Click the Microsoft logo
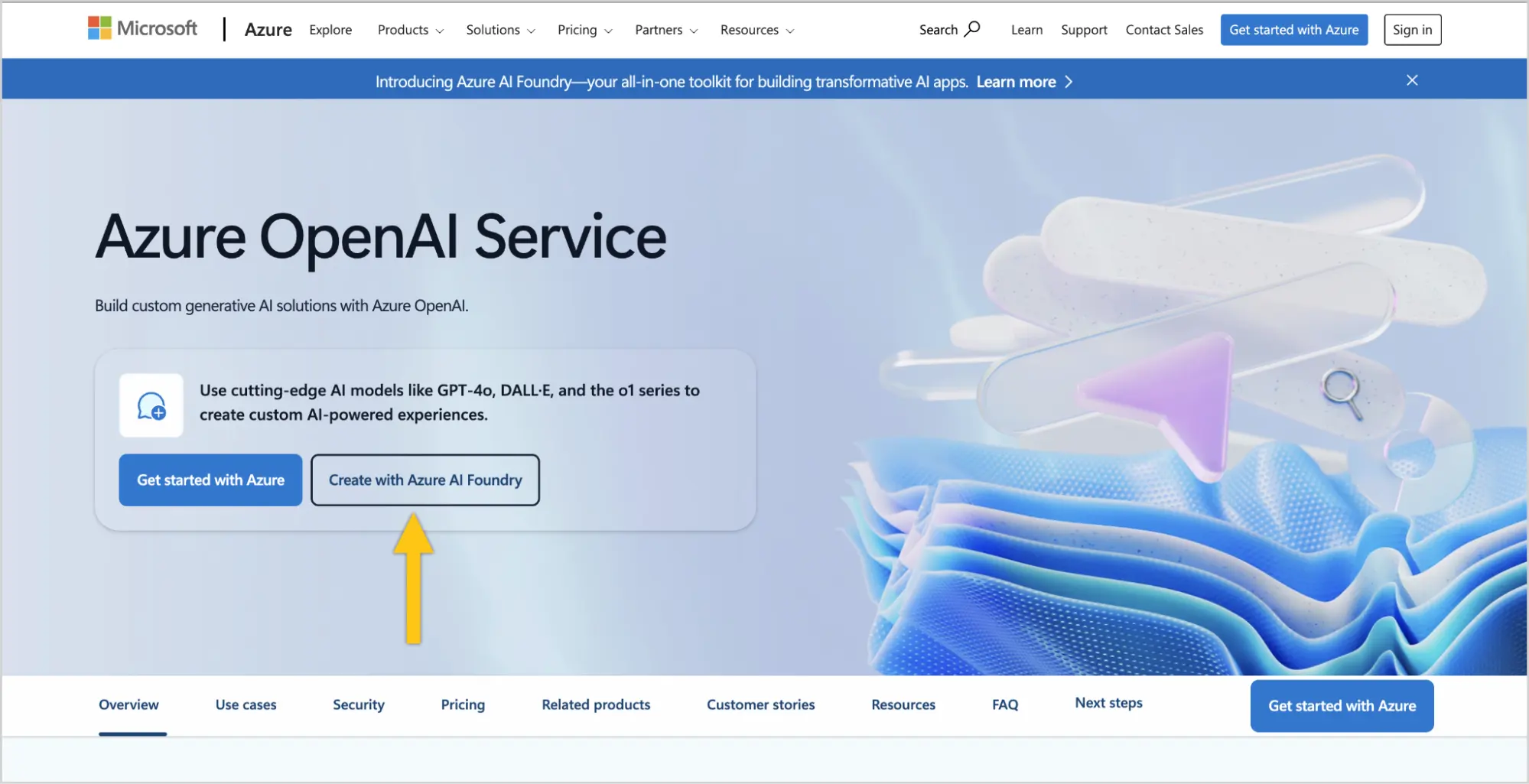This screenshot has height=784, width=1529. click(x=142, y=29)
